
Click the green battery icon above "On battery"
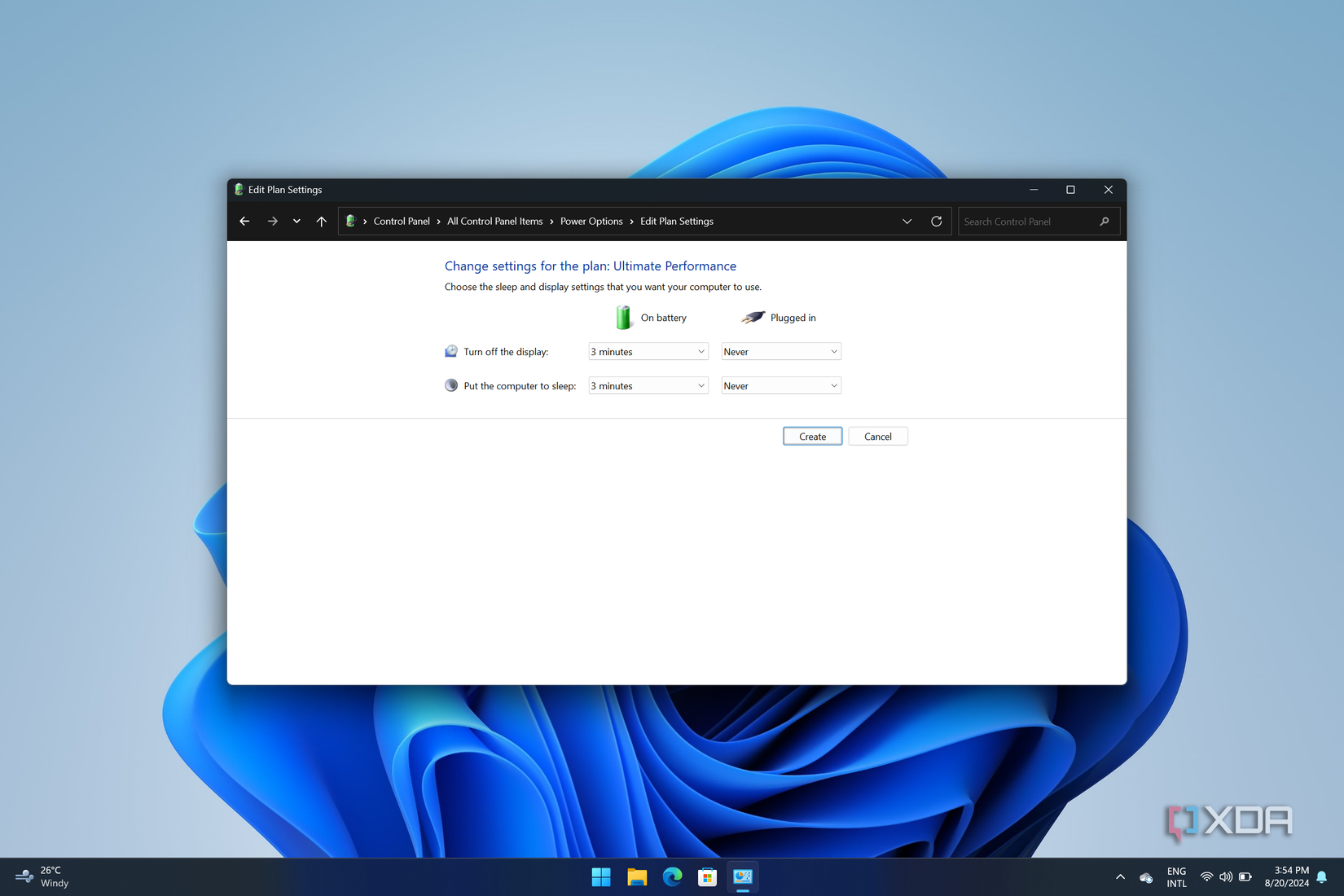[623, 317]
